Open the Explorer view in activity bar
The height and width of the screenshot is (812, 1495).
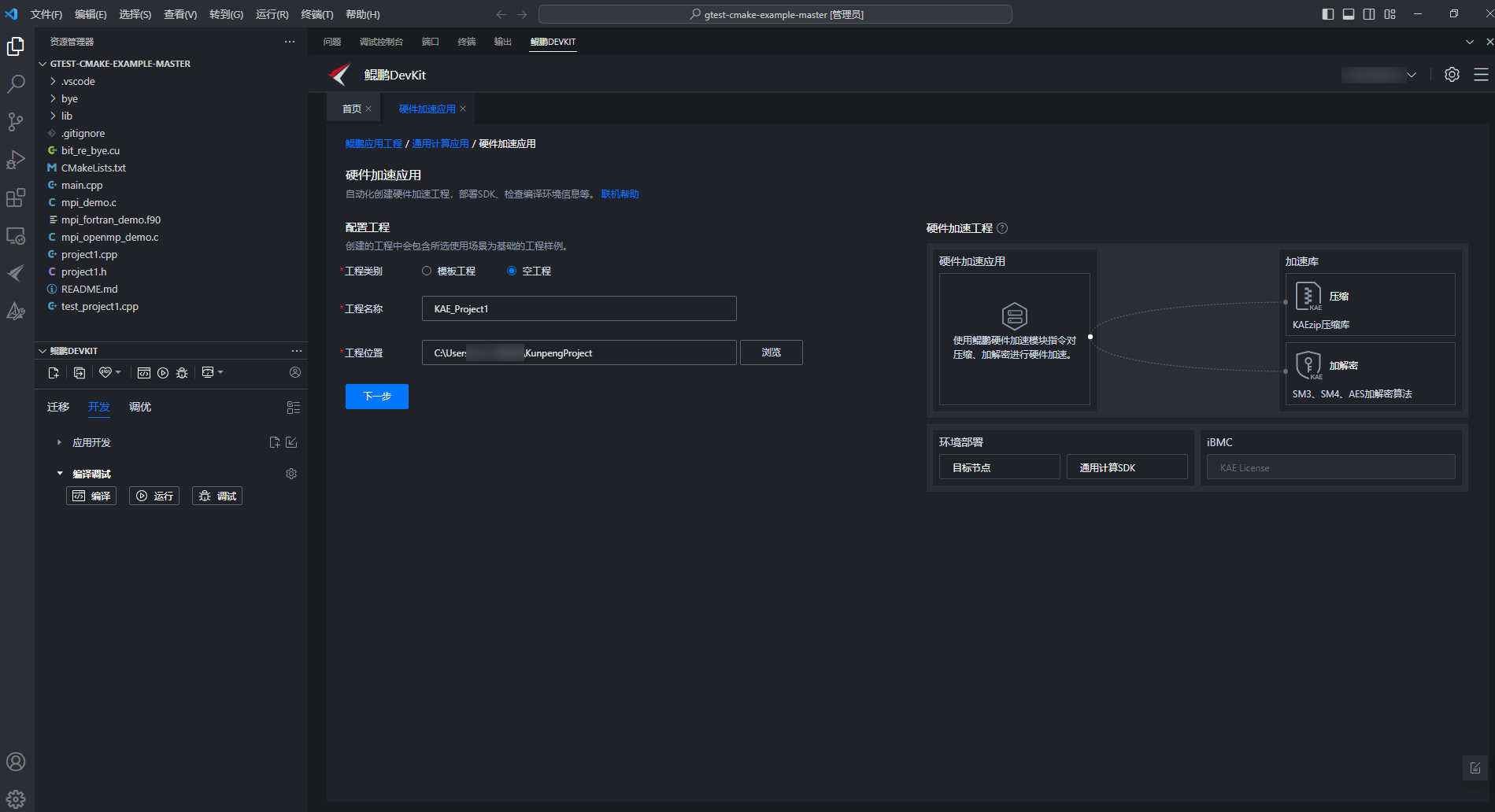(16, 46)
